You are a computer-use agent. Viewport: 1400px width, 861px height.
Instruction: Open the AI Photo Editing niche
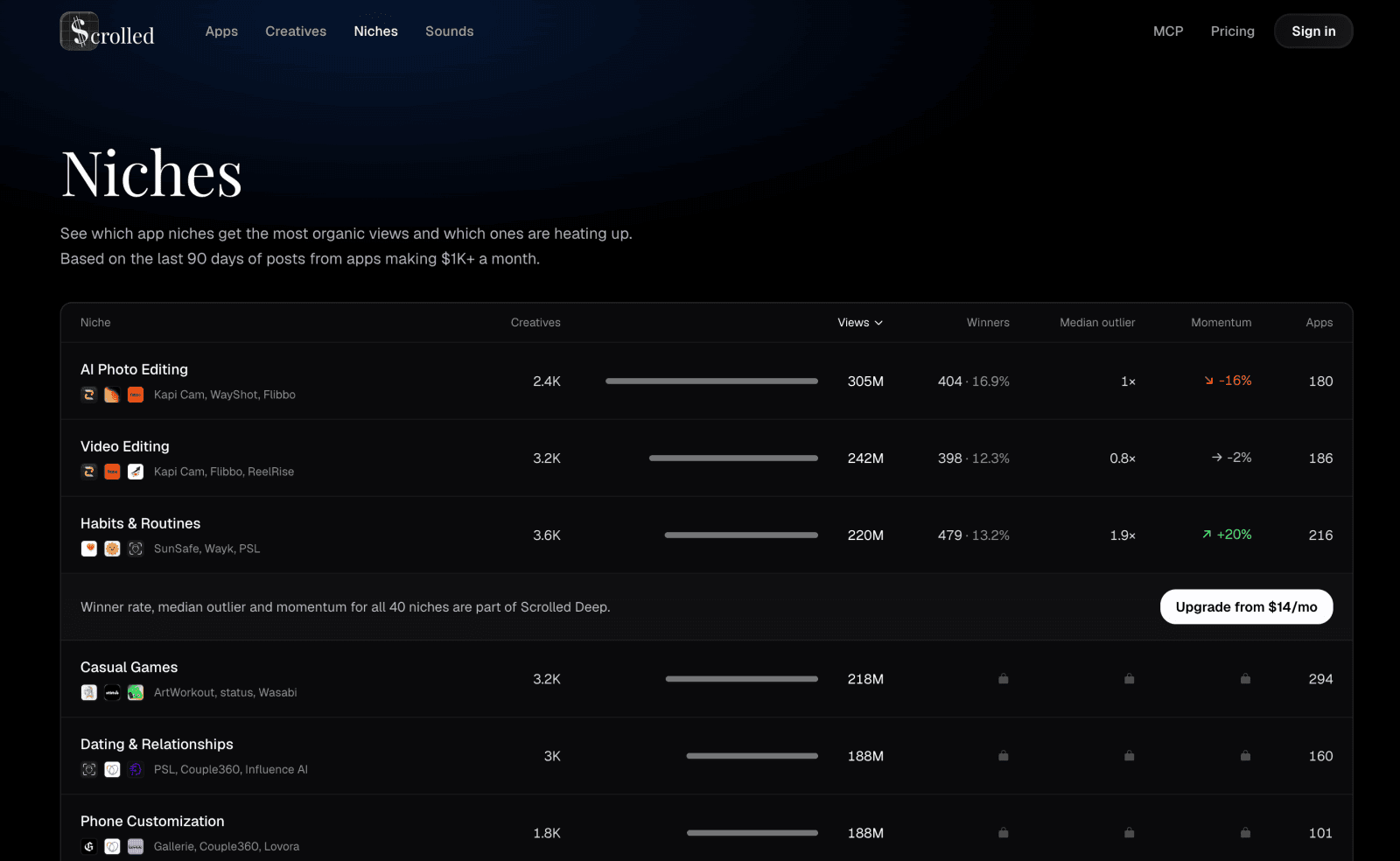[134, 369]
